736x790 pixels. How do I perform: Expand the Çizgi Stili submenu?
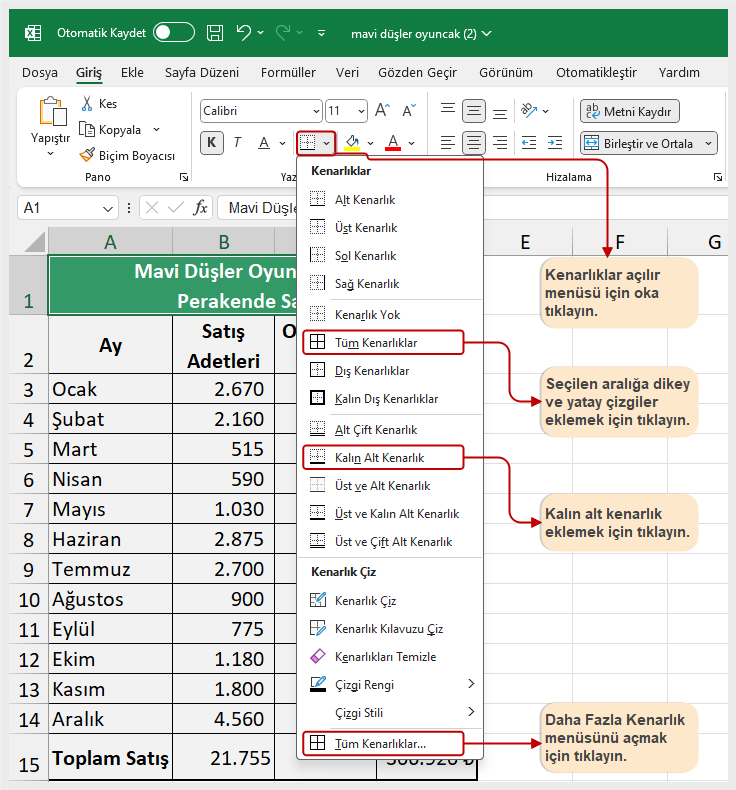[471, 711]
